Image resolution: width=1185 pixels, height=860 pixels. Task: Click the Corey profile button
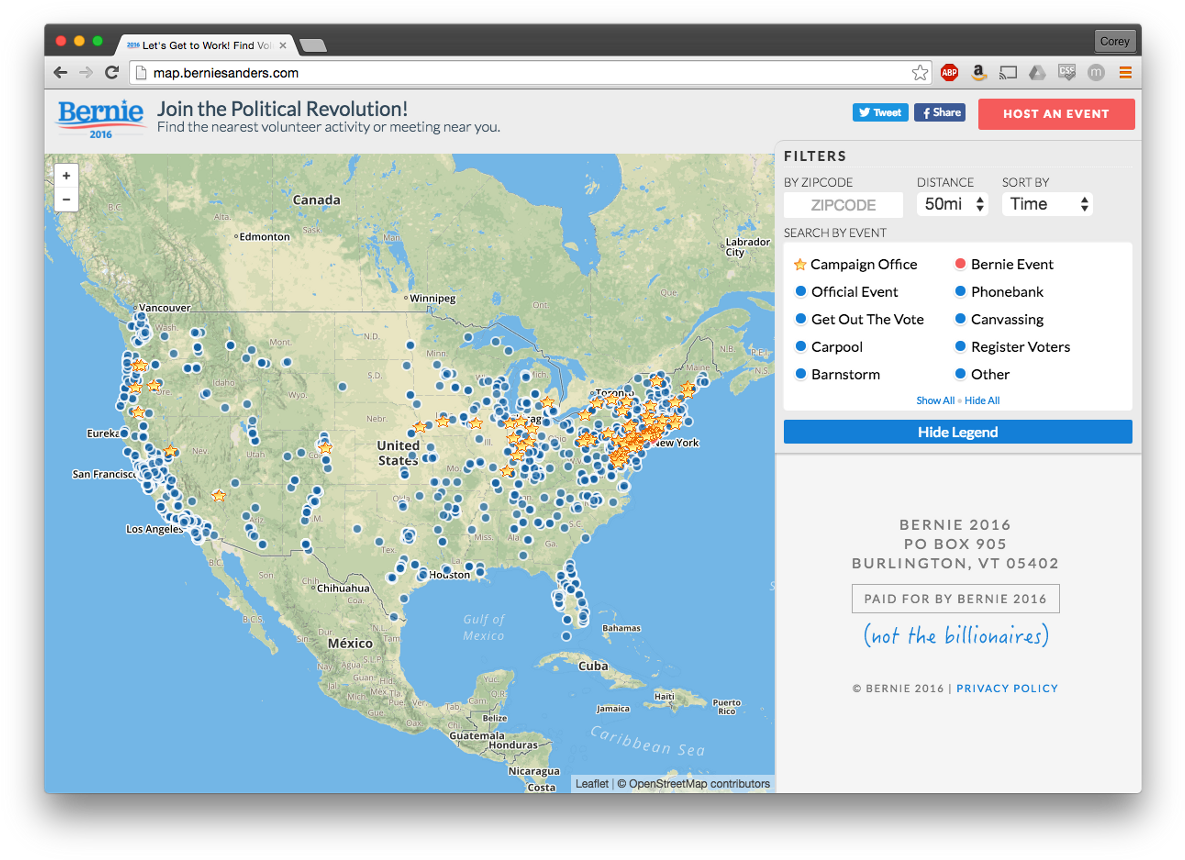pyautogui.click(x=1114, y=41)
